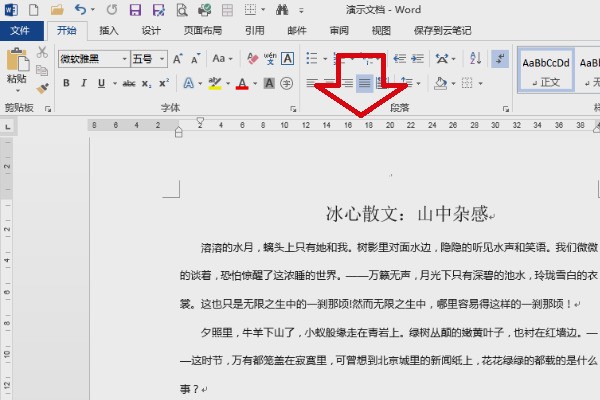600x400 pixels.
Task: Click the yellow text highlight color button
Action: (x=215, y=83)
